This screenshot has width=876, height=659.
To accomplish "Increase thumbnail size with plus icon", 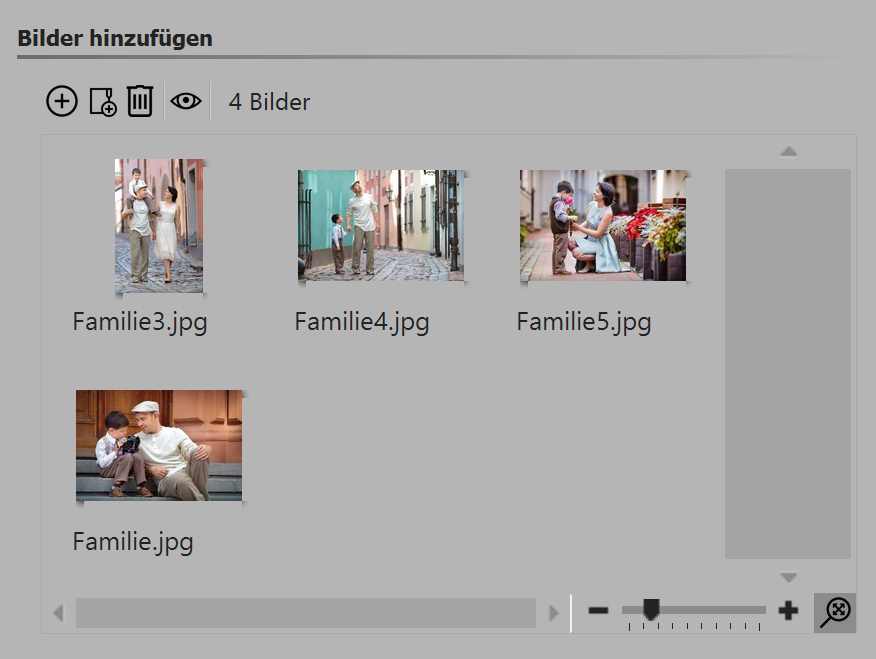I will [x=788, y=611].
